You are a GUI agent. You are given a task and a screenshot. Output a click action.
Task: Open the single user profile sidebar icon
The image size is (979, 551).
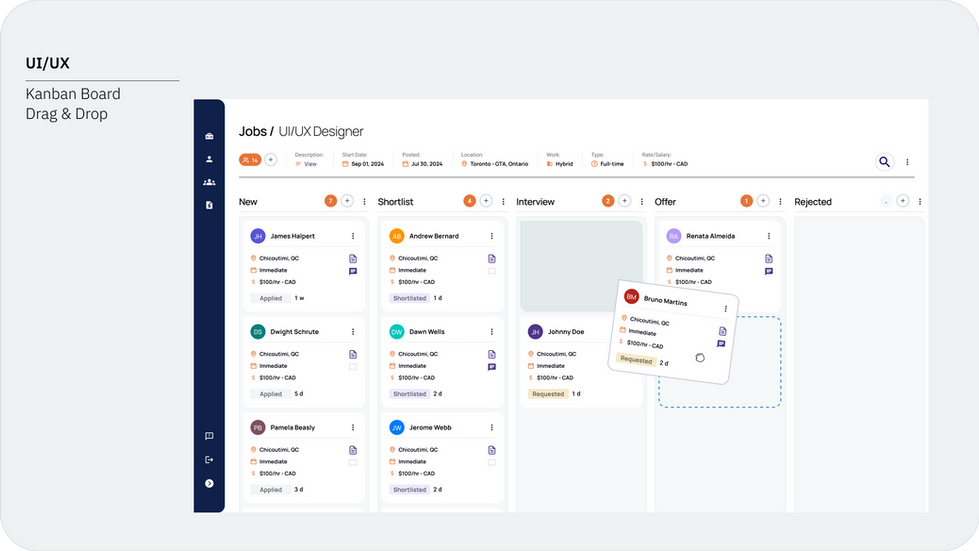[x=209, y=159]
